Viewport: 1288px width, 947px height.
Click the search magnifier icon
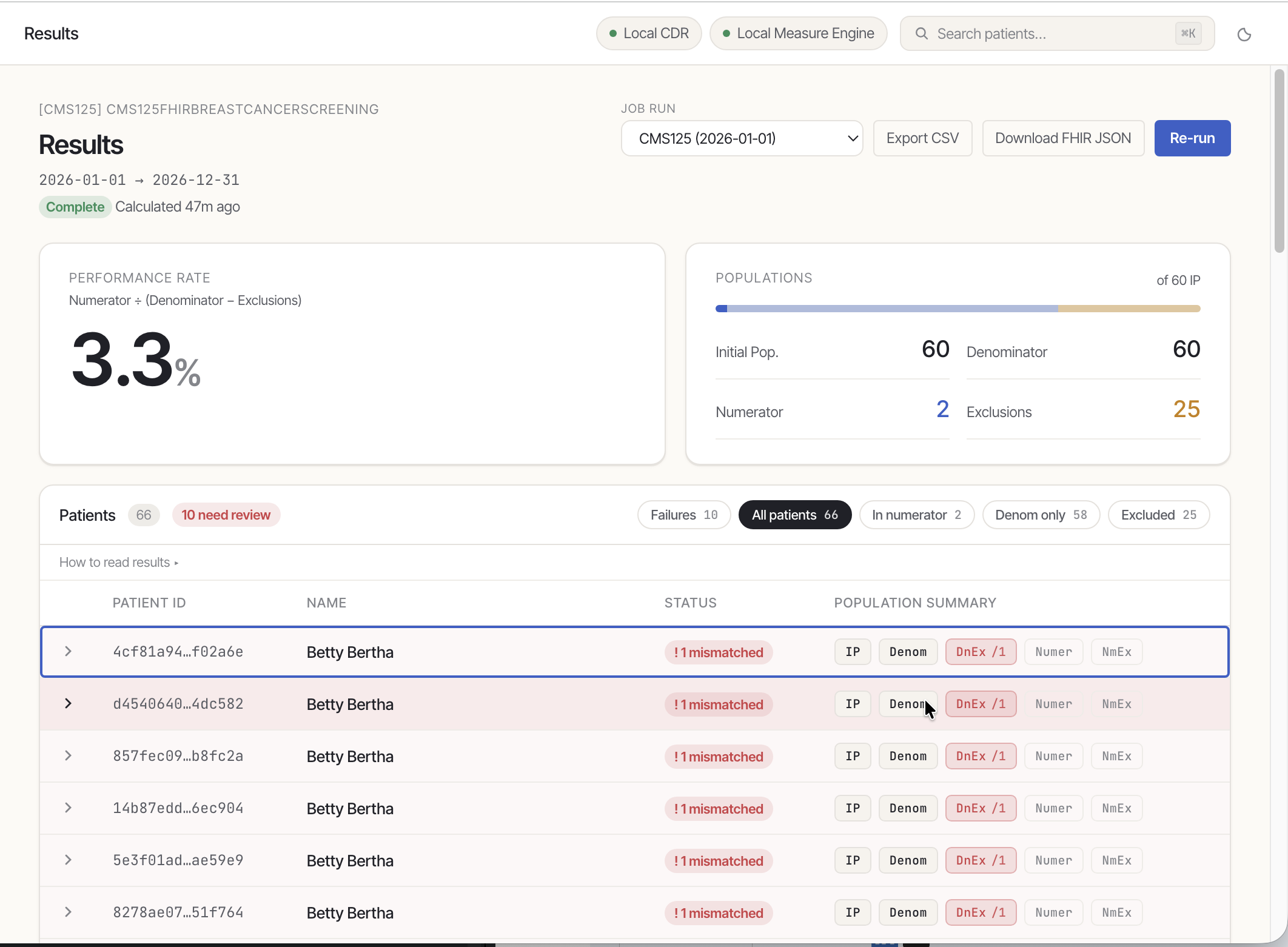coord(921,34)
